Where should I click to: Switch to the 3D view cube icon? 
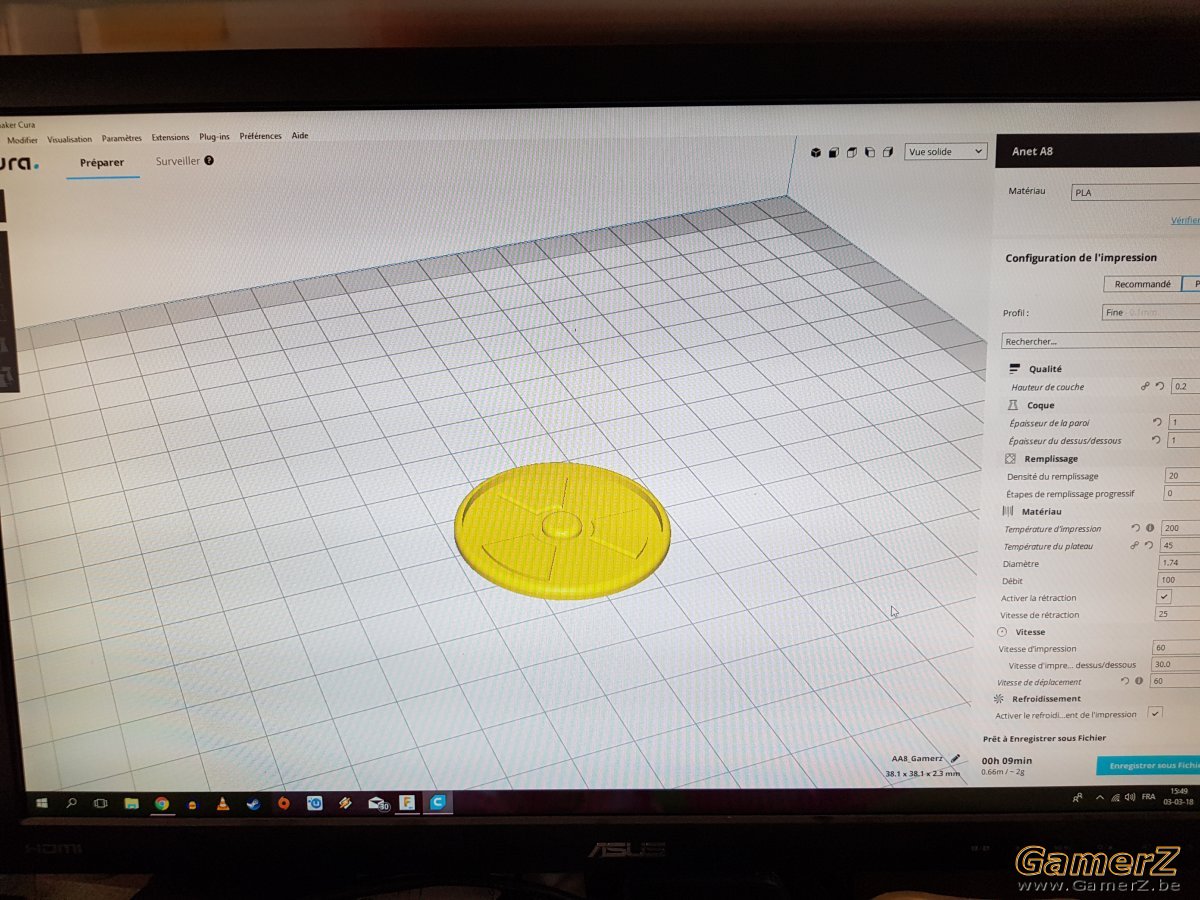816,152
